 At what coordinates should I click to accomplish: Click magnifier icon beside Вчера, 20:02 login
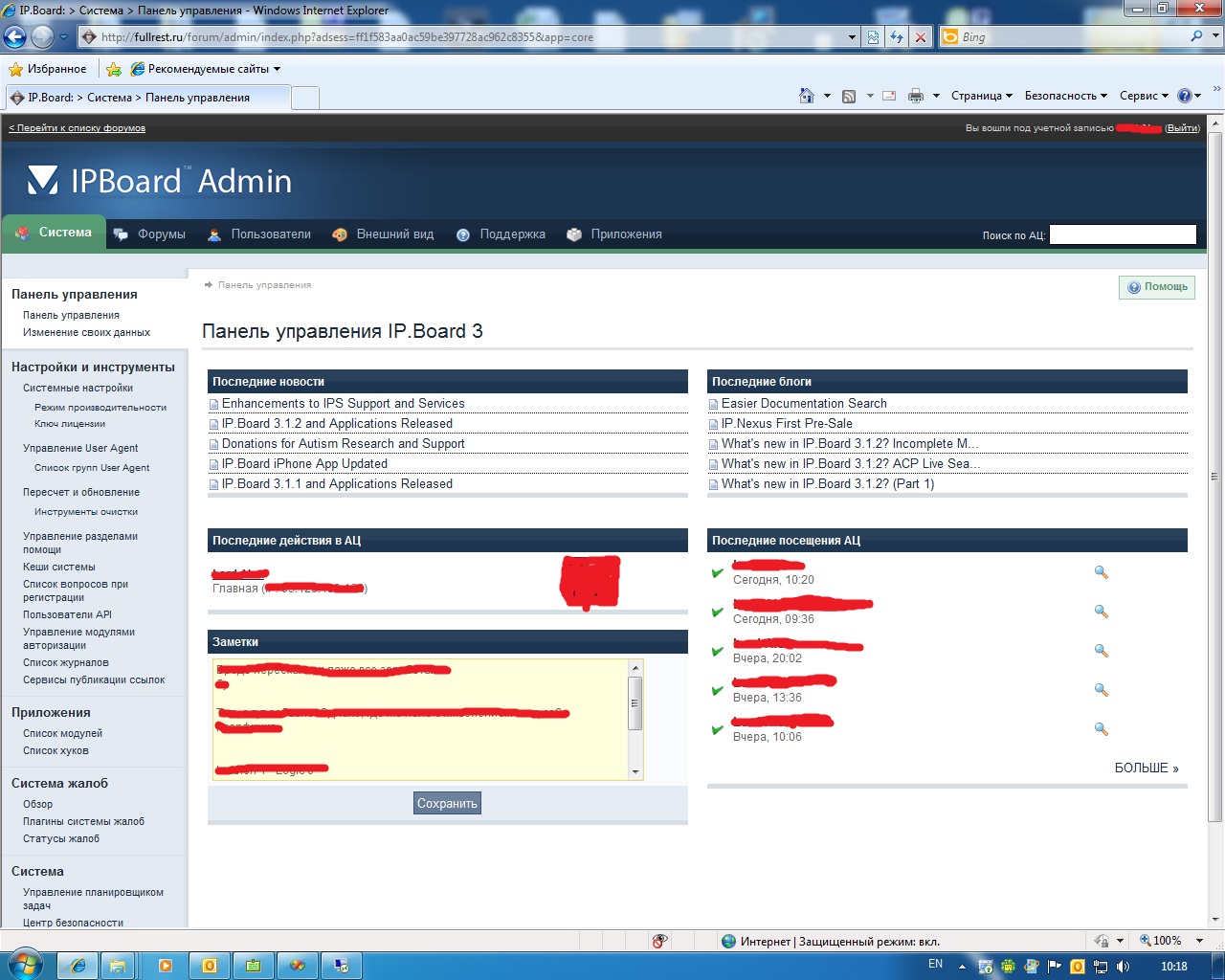pos(1102,651)
